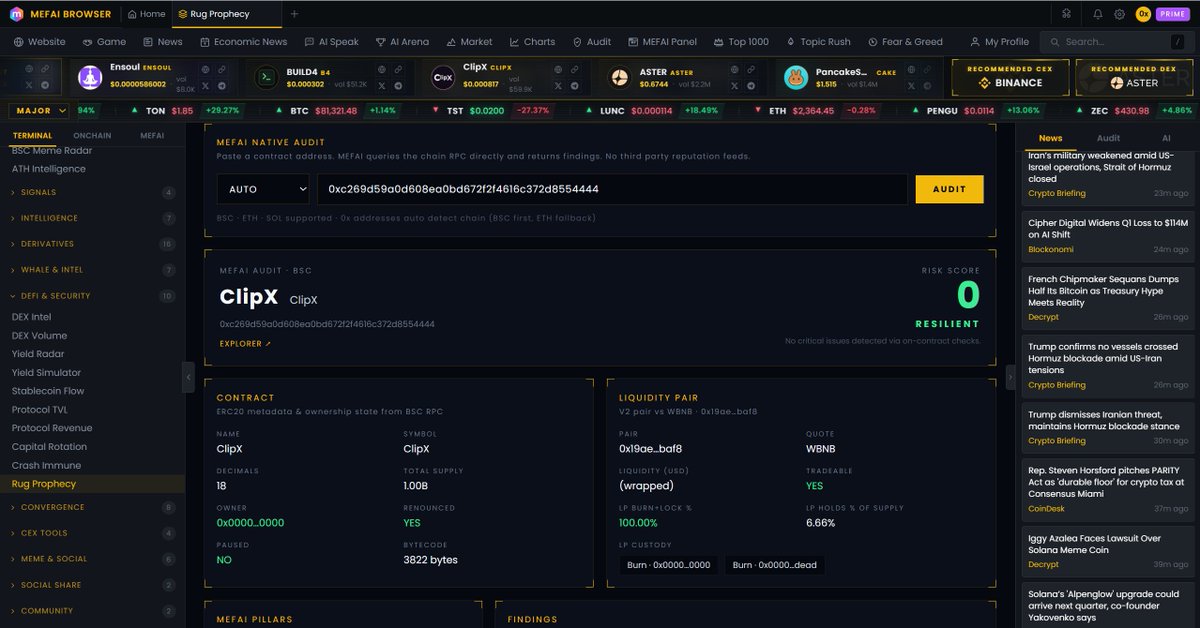Switch to the ONCHAIN sidebar tab

coord(92,135)
